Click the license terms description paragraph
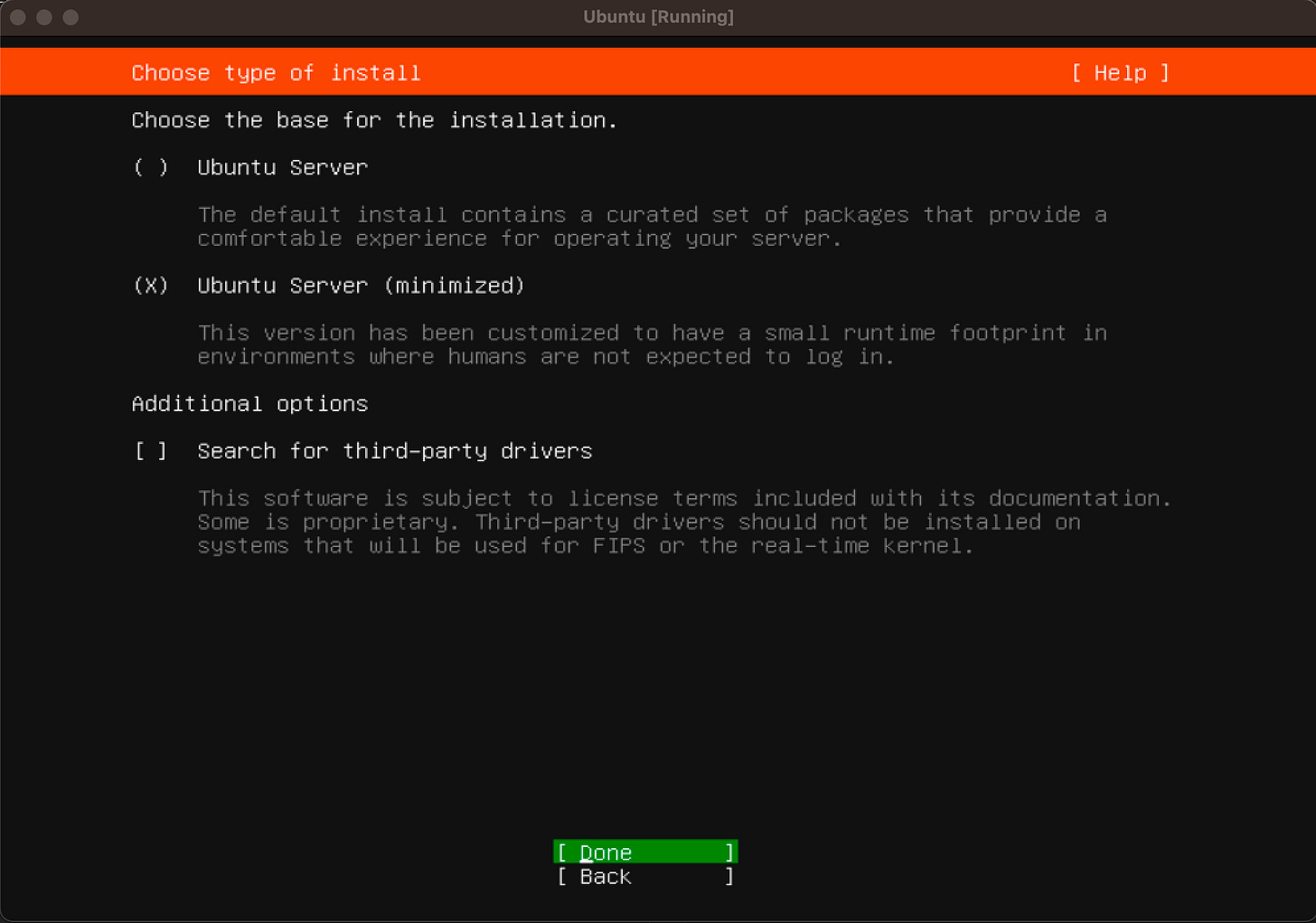Image resolution: width=1316 pixels, height=923 pixels. point(684,522)
